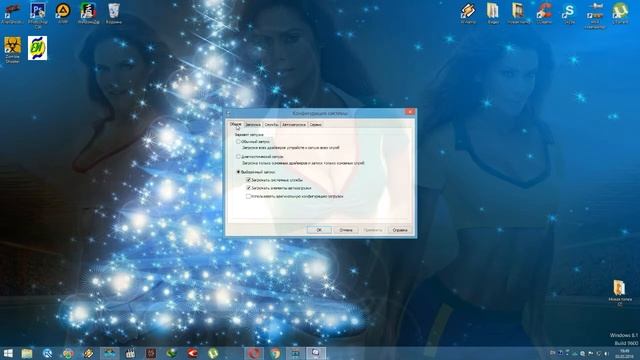Open the red CCleaner taskbar icon
This screenshot has height=360, width=640.
[192, 353]
